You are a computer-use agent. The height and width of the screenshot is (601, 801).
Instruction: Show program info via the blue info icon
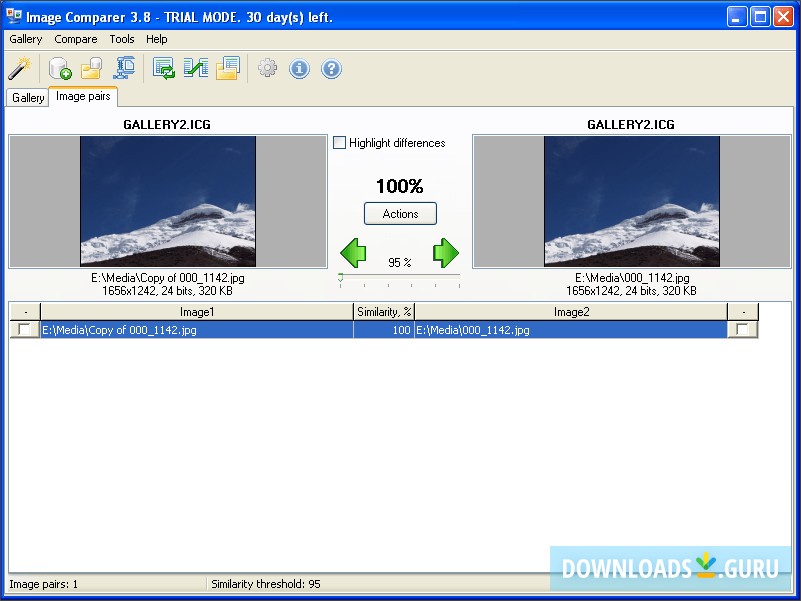click(x=299, y=68)
